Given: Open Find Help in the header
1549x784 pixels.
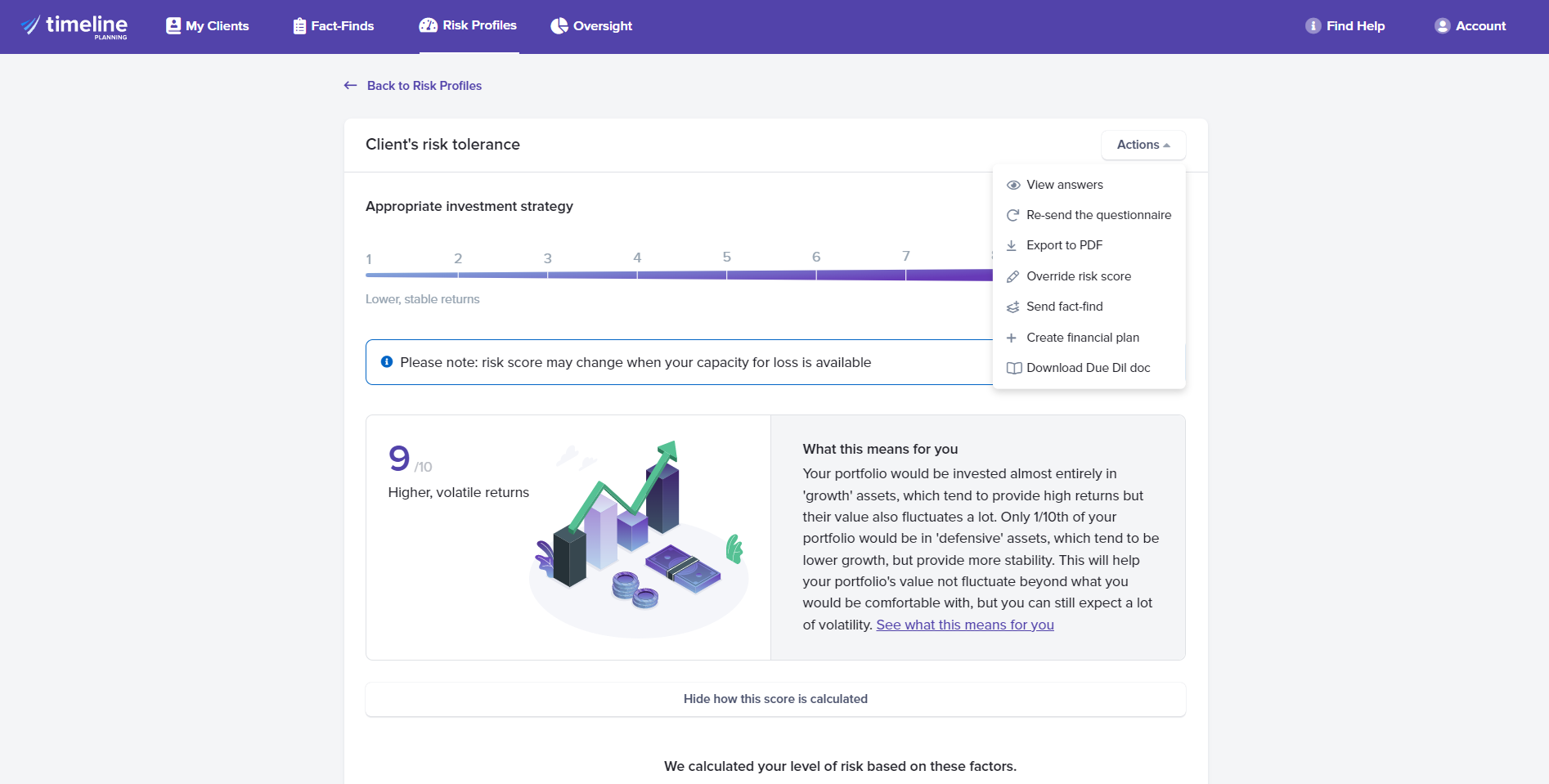Looking at the screenshot, I should click(x=1345, y=26).
